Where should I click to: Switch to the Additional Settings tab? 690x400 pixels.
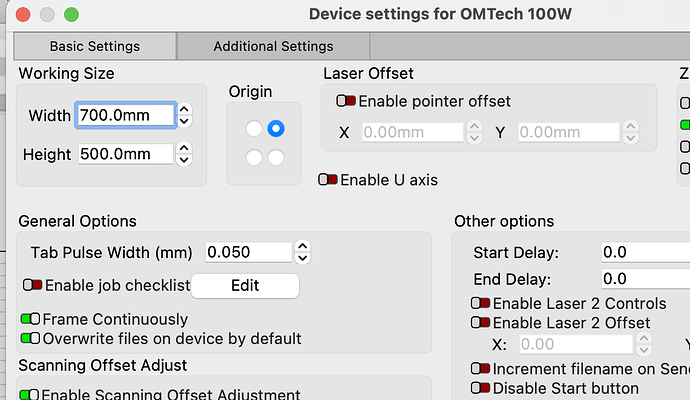(273, 46)
